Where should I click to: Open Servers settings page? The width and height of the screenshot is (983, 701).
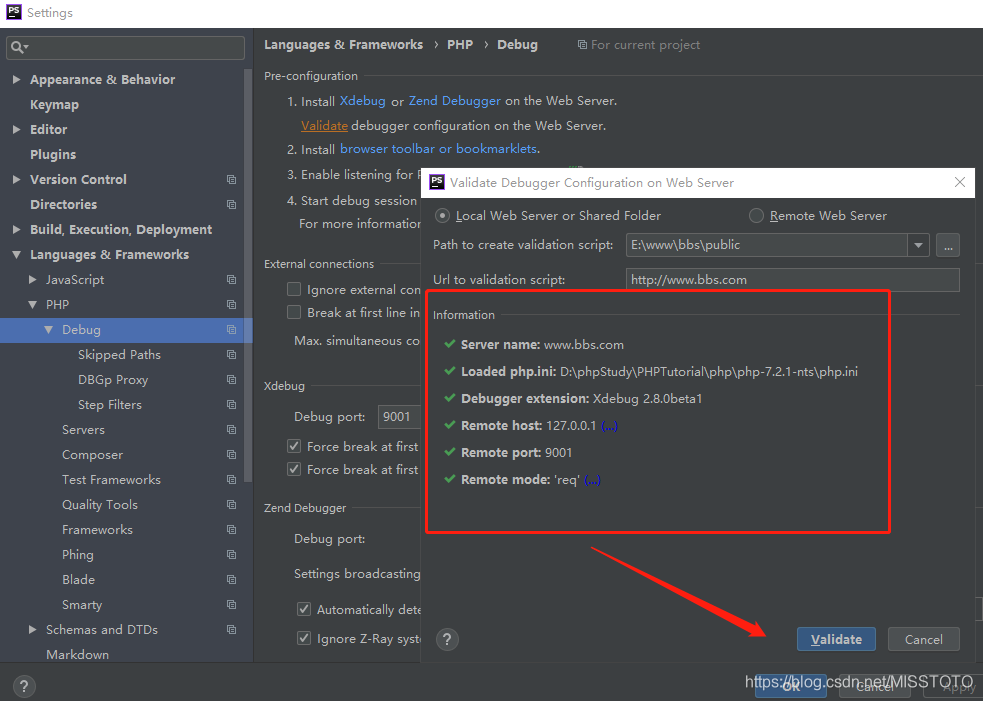[x=83, y=430]
